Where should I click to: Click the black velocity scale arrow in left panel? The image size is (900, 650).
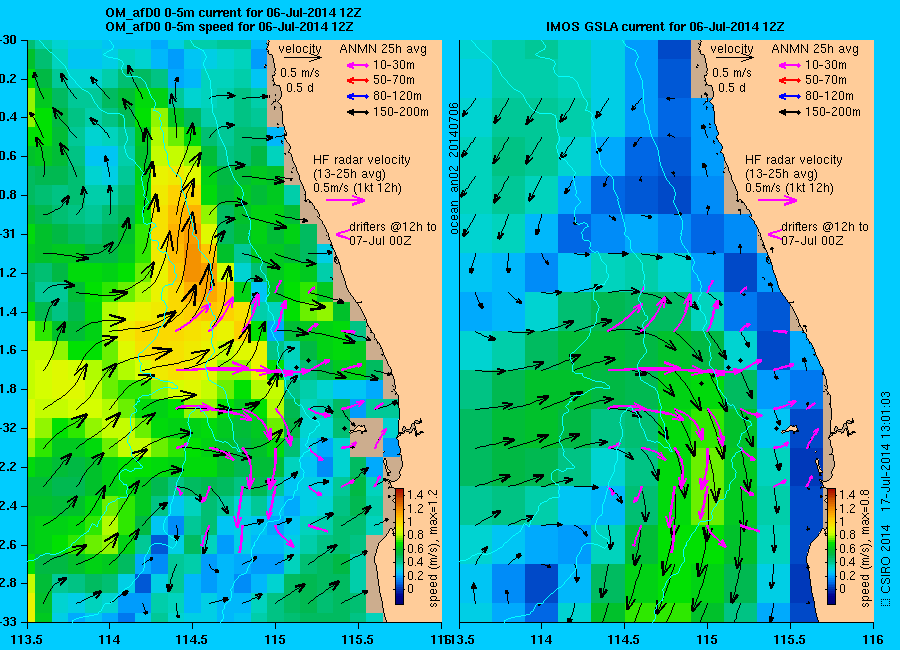tap(302, 57)
